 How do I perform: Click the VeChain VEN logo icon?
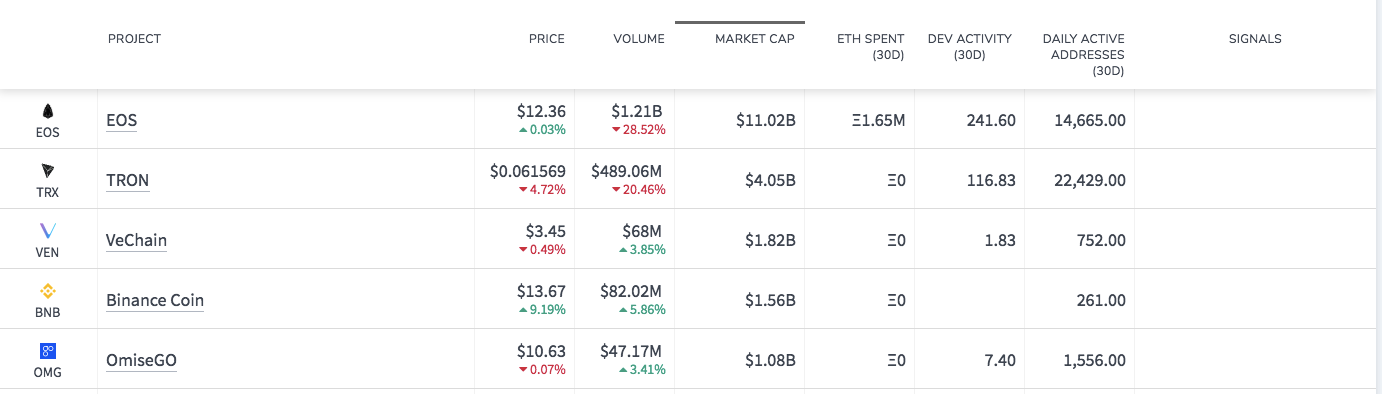(47, 231)
